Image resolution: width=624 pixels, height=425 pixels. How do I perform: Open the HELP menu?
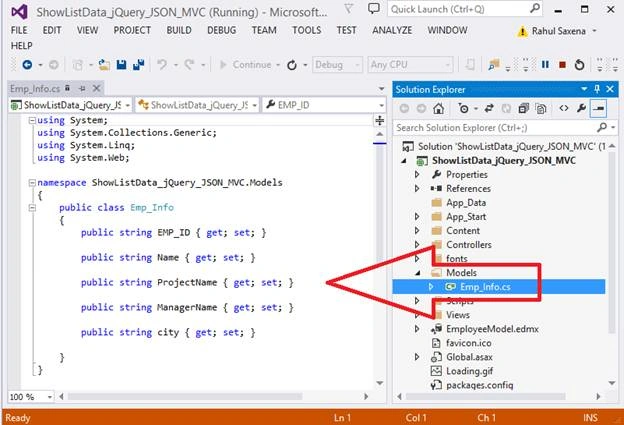pos(21,46)
